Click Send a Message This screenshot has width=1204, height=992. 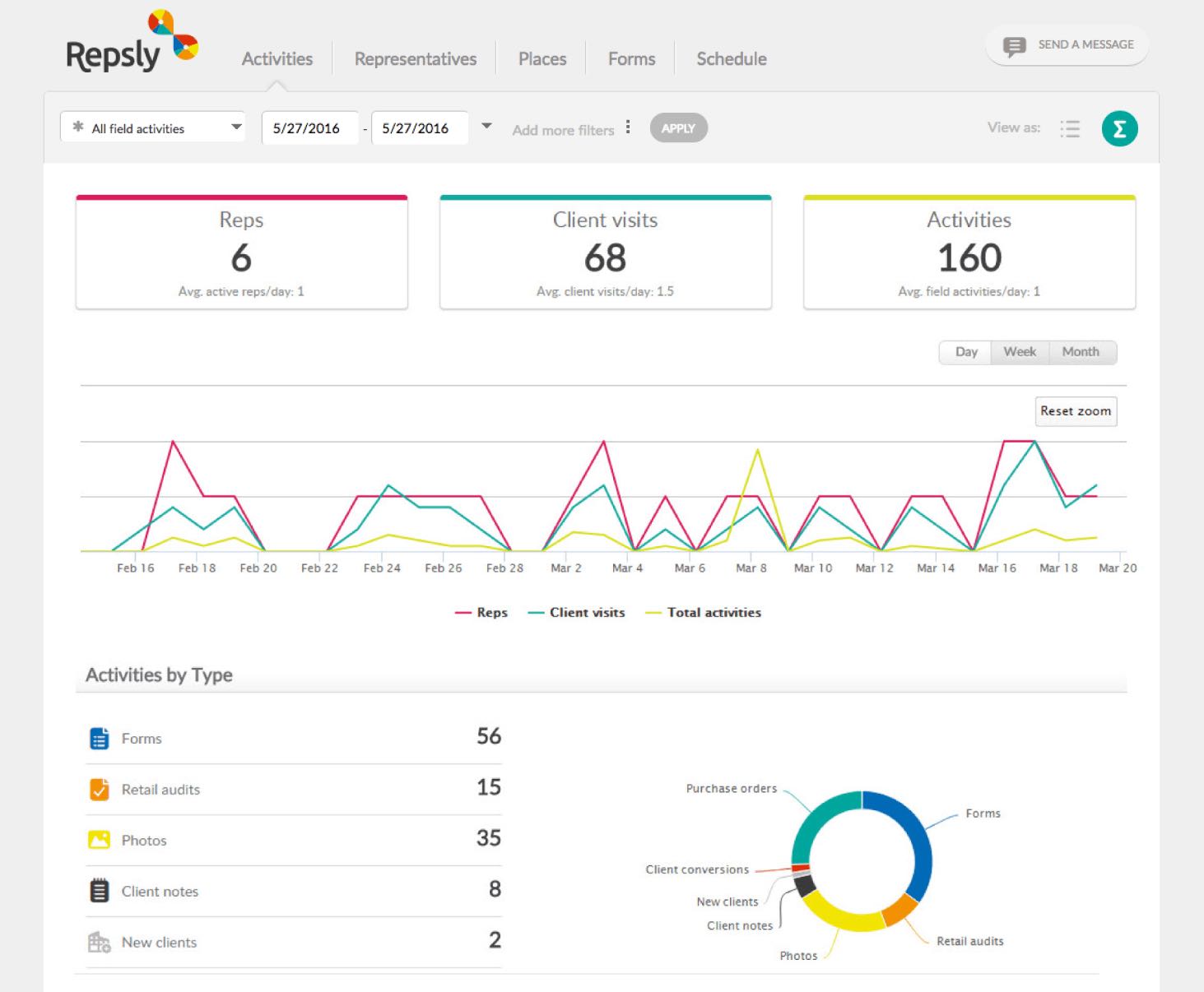click(x=1067, y=44)
